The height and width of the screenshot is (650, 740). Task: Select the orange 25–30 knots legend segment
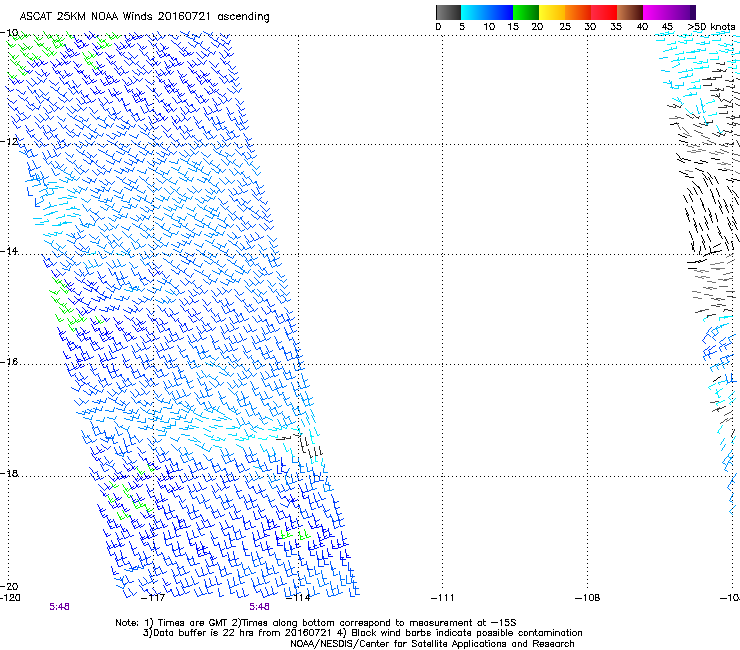pyautogui.click(x=578, y=12)
